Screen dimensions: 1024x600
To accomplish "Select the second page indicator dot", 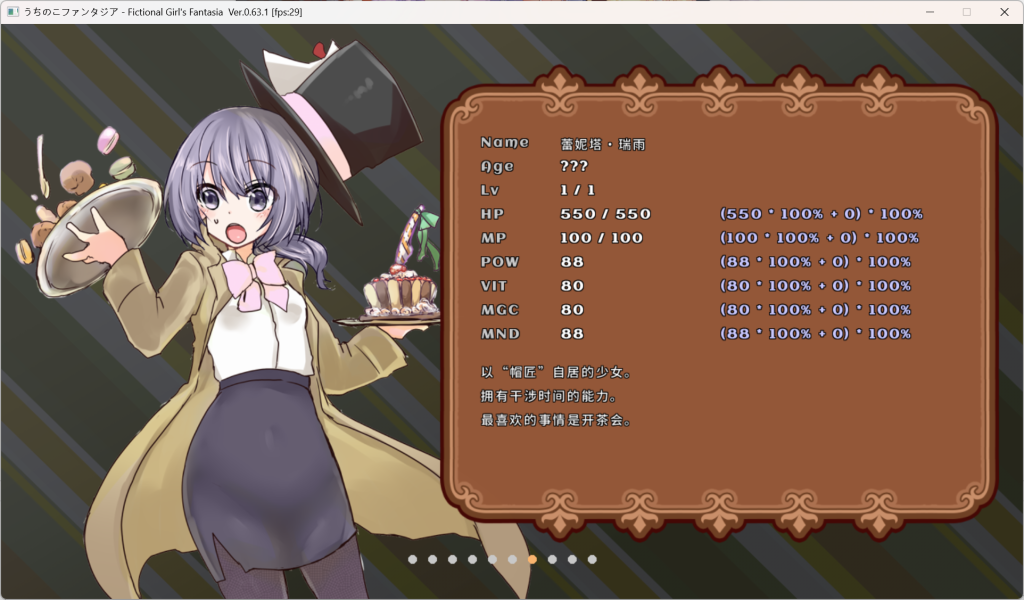I will pos(432,559).
